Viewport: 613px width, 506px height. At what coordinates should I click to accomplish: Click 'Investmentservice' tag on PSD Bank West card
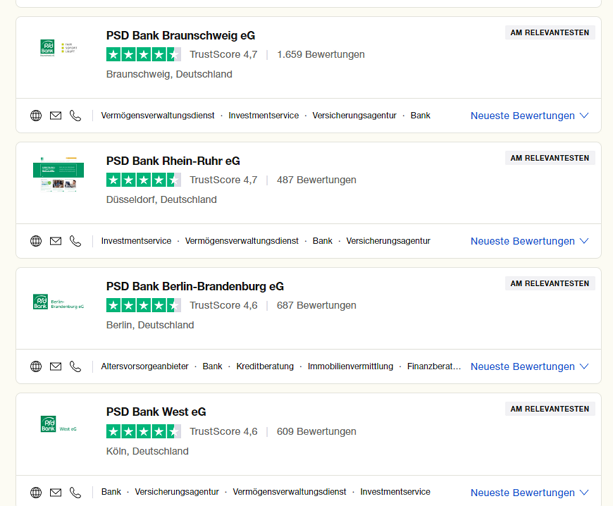[395, 492]
